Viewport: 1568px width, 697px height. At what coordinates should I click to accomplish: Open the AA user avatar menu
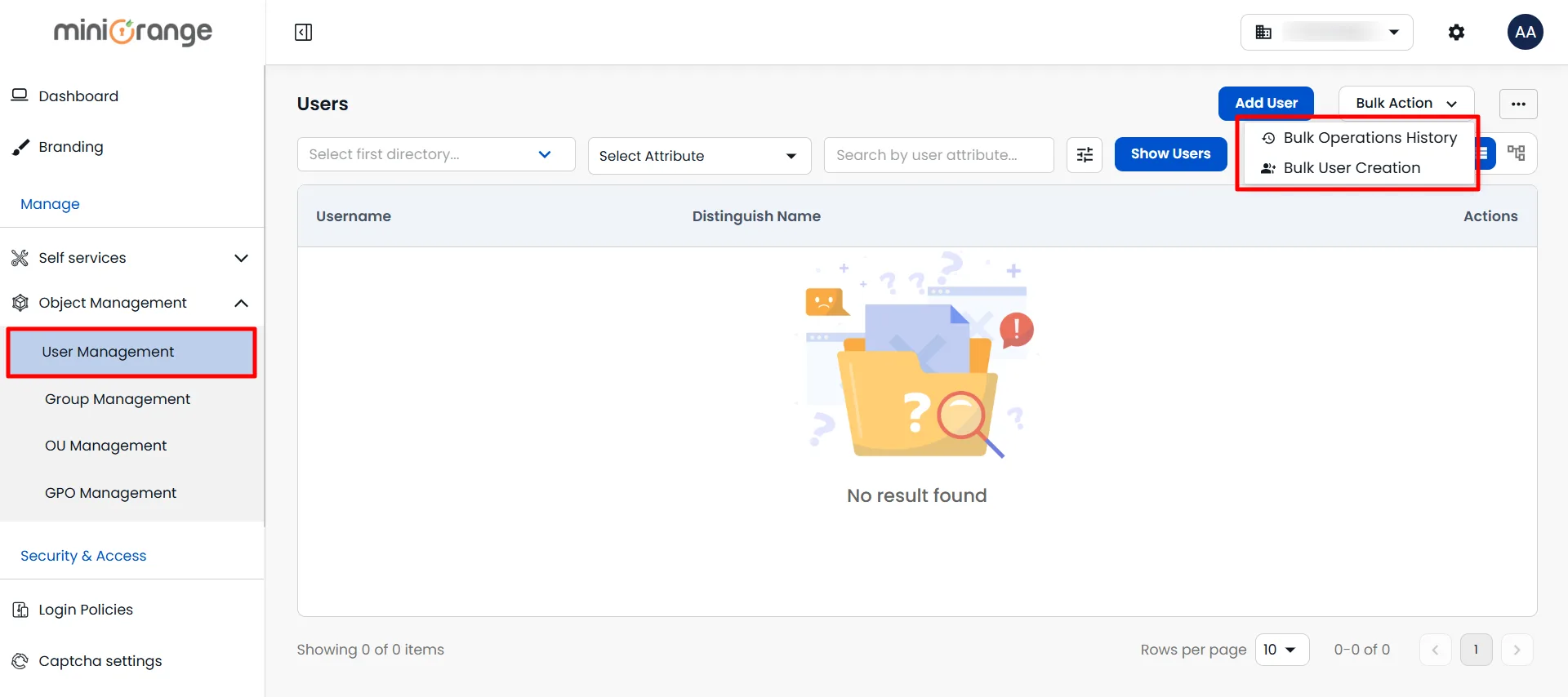click(1525, 32)
